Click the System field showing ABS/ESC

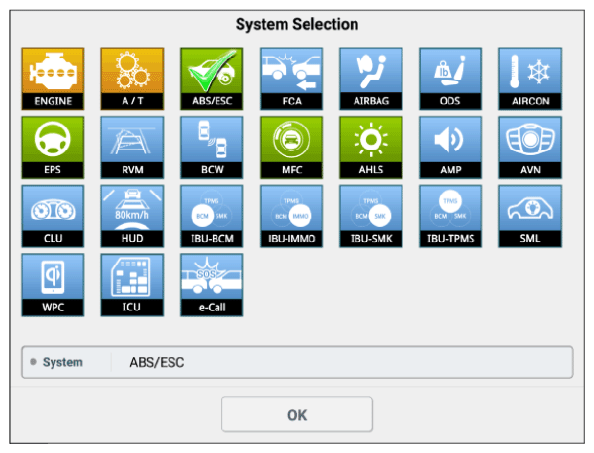point(297,362)
